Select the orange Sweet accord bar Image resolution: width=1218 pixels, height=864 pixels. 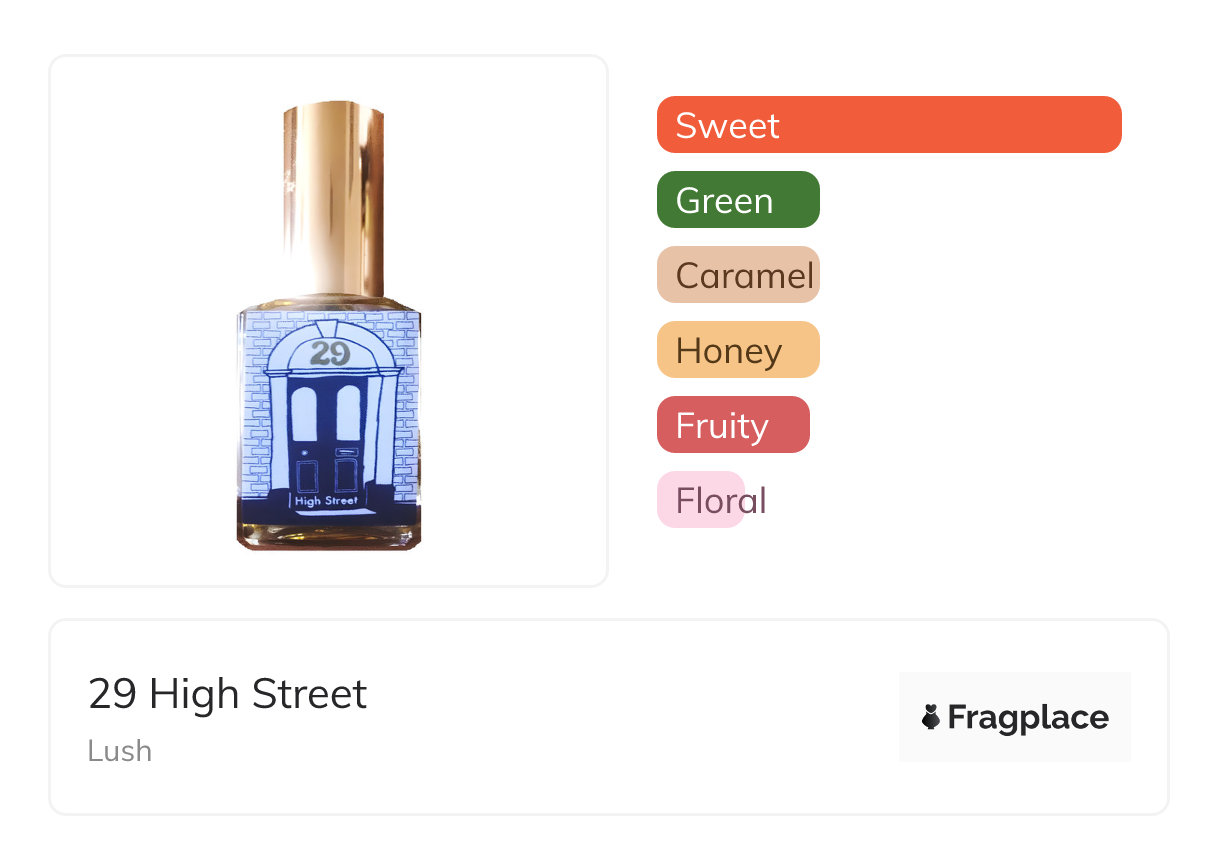point(888,125)
